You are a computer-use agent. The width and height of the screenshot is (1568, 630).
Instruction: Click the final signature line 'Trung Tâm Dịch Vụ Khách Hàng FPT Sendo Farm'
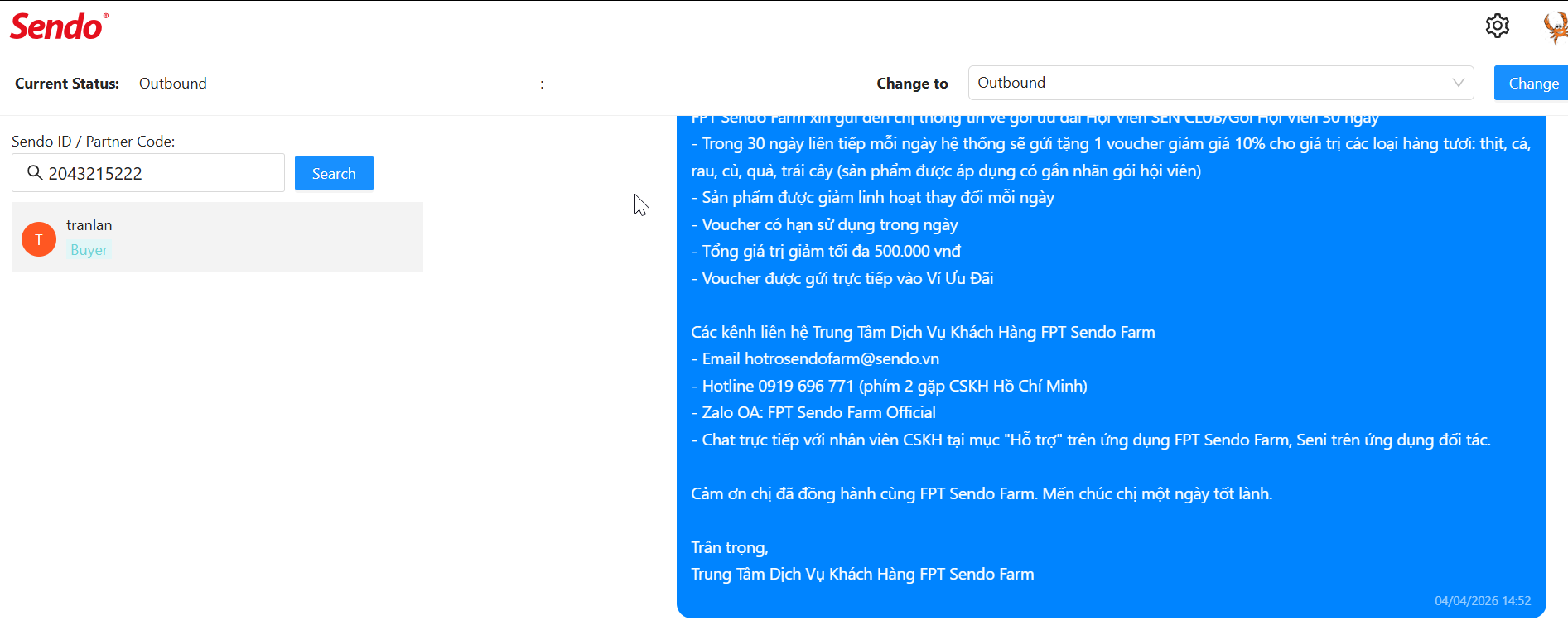pos(863,574)
